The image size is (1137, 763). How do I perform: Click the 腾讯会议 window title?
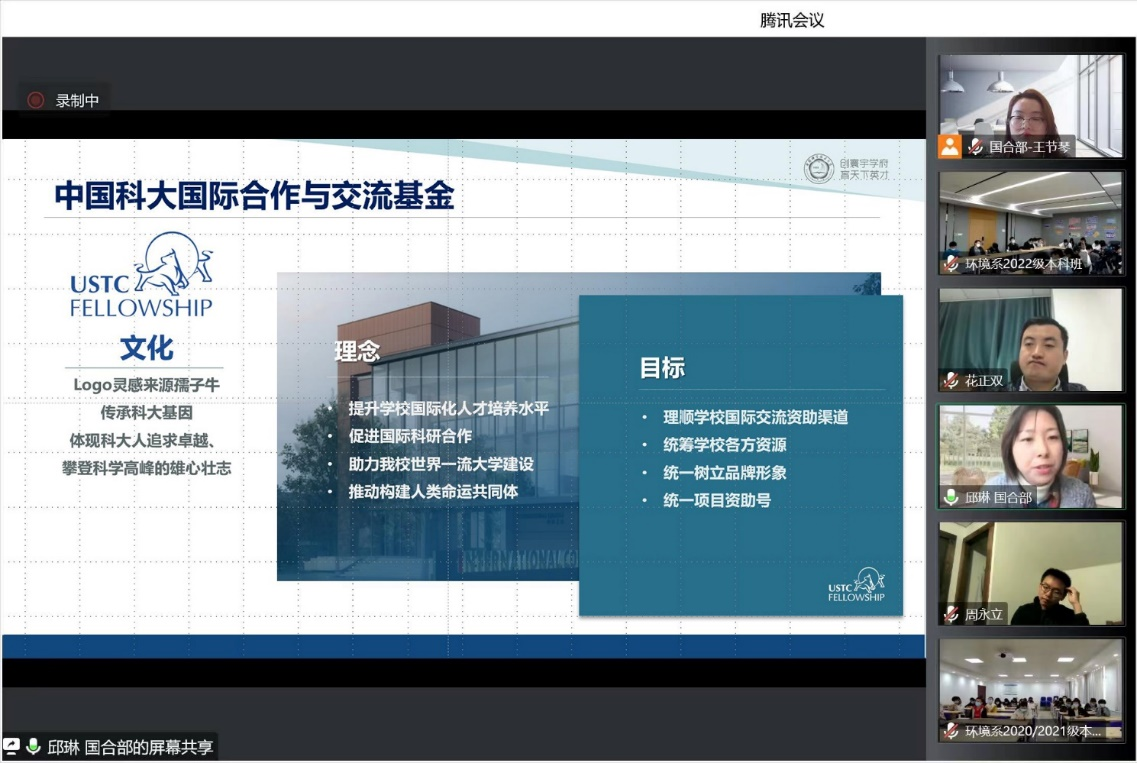(x=792, y=20)
